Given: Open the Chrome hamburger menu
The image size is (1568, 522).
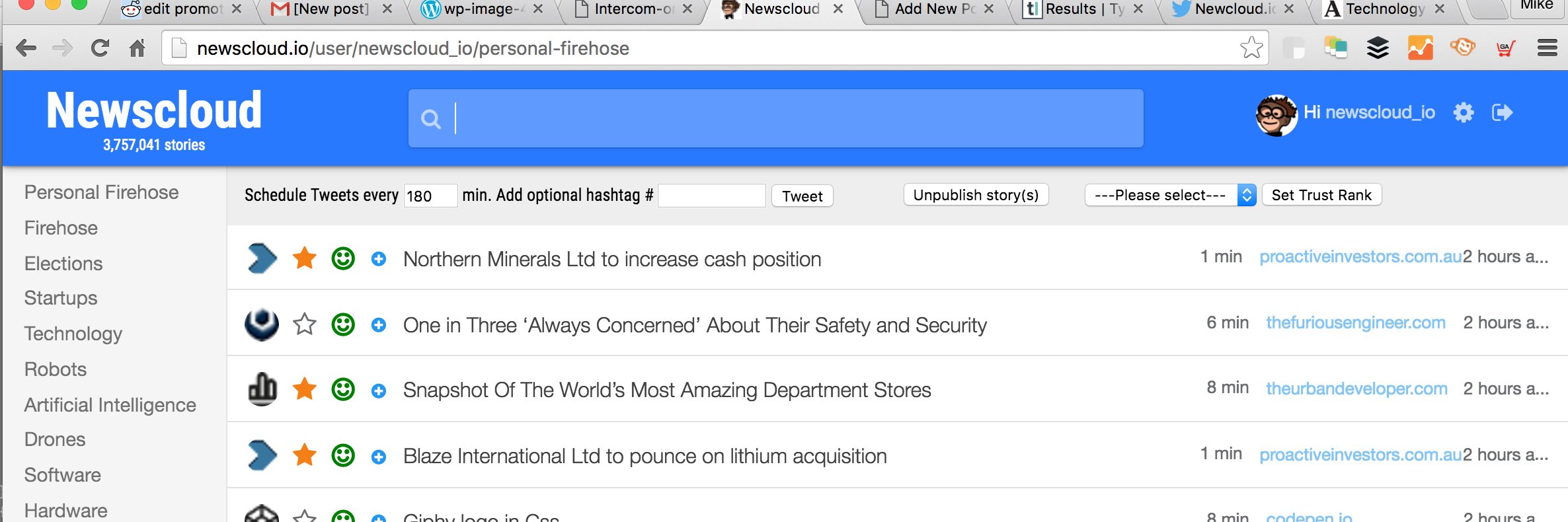Looking at the screenshot, I should (x=1547, y=48).
